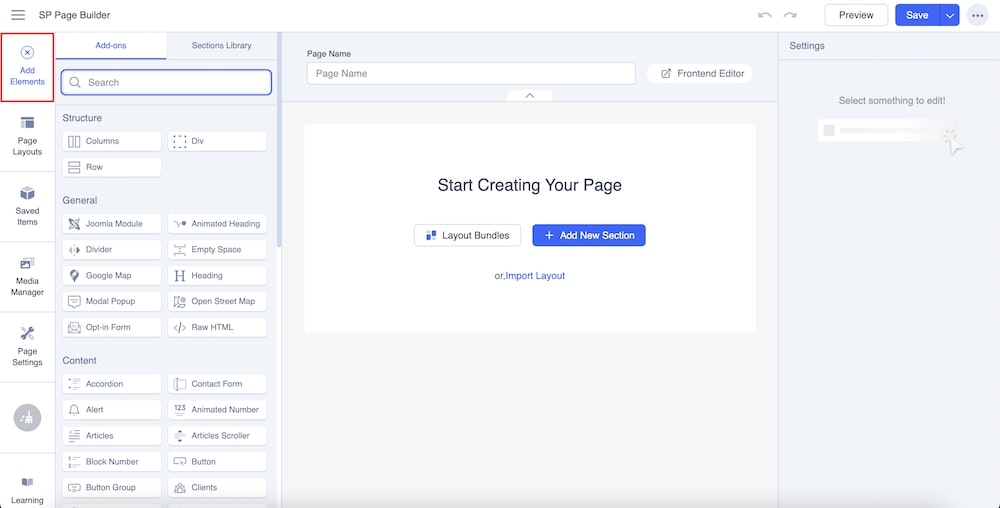Select the Add-ons tab

(110, 45)
